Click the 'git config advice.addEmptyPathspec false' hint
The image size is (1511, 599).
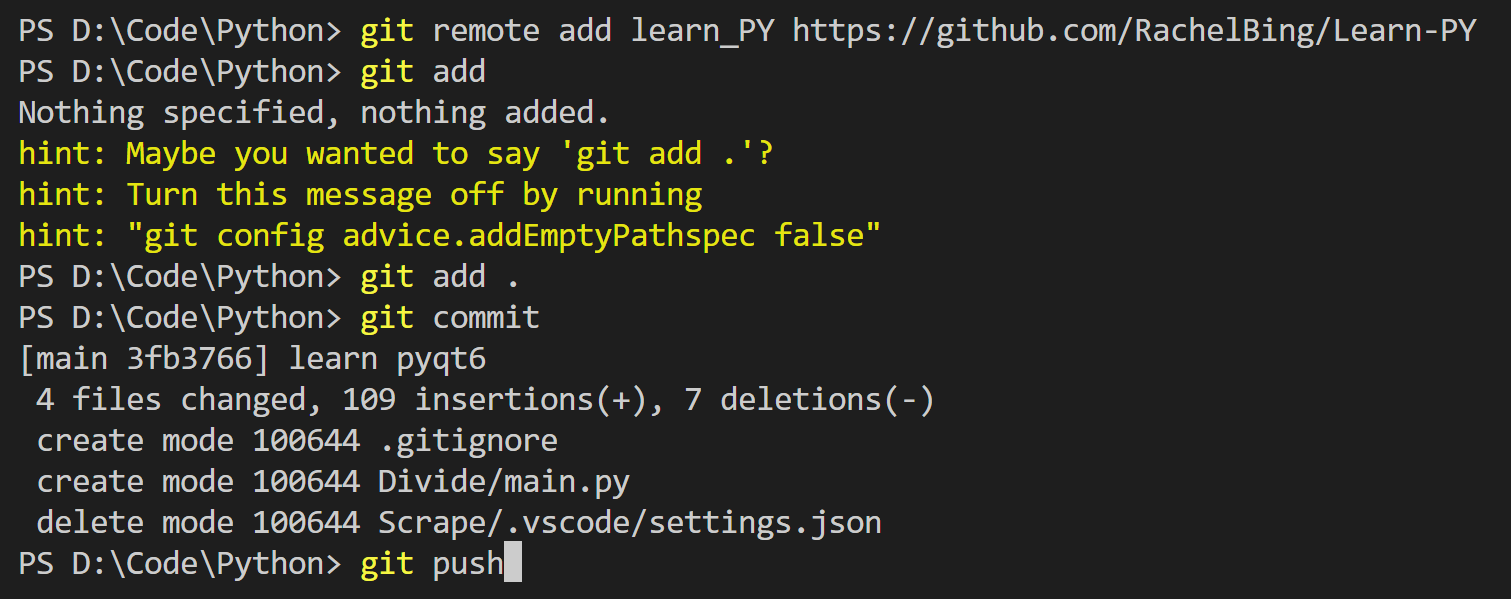(450, 236)
